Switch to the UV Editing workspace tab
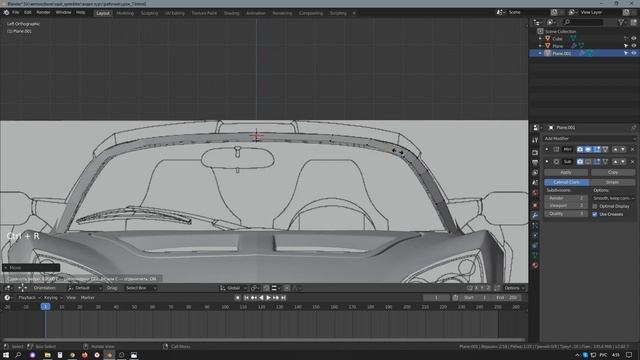The image size is (640, 360). click(x=174, y=13)
